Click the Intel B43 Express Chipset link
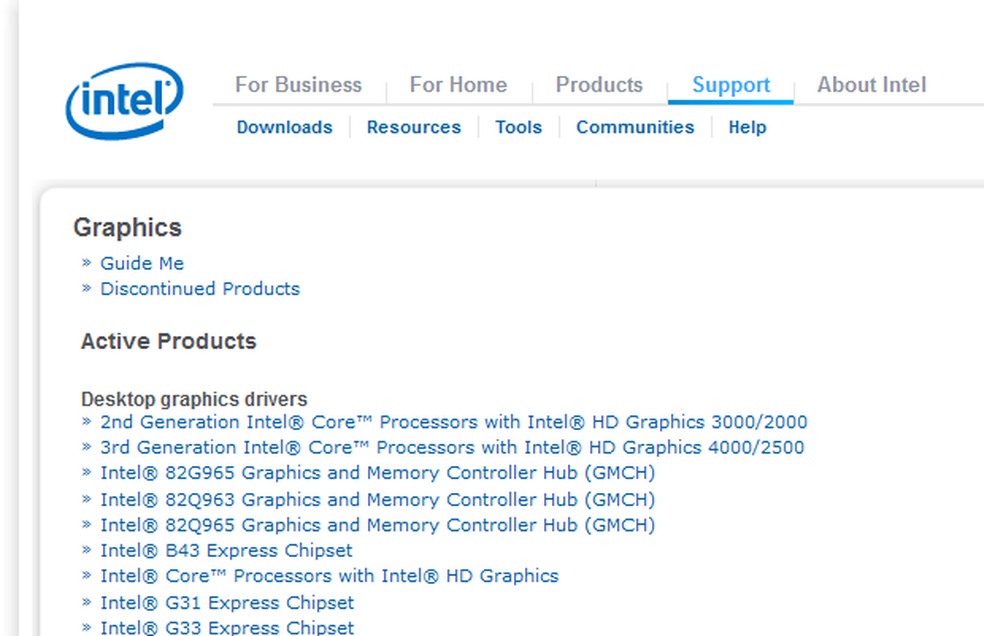This screenshot has height=636, width=984. 226,550
